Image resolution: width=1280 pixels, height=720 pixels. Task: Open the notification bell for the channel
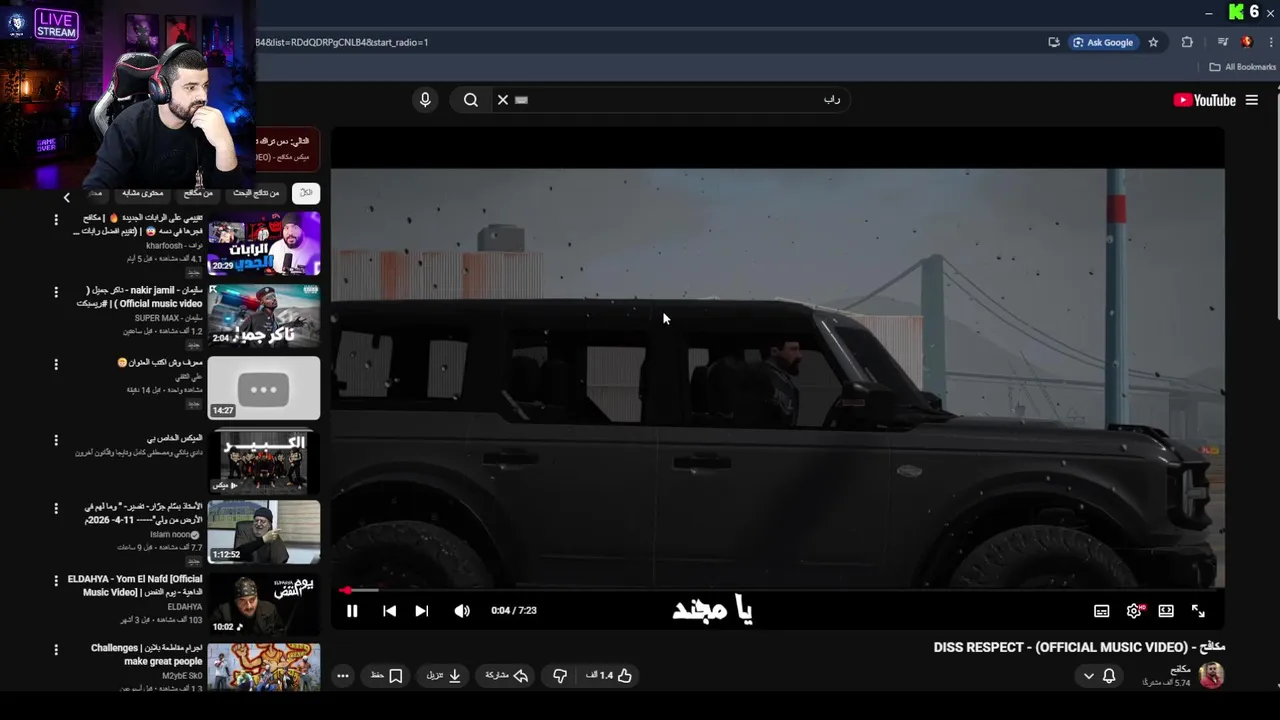1109,676
